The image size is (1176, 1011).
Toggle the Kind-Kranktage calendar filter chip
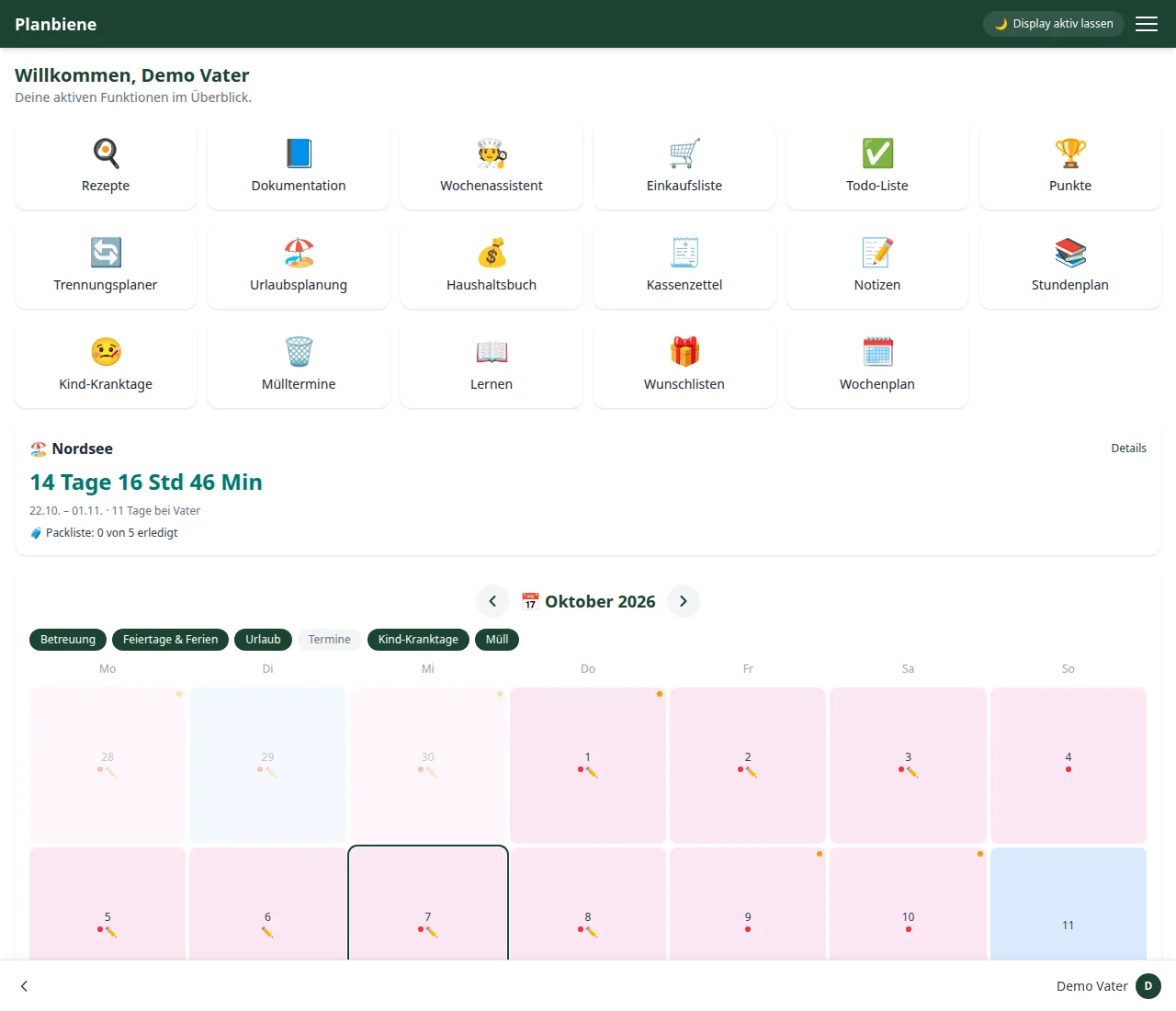pyautogui.click(x=418, y=640)
